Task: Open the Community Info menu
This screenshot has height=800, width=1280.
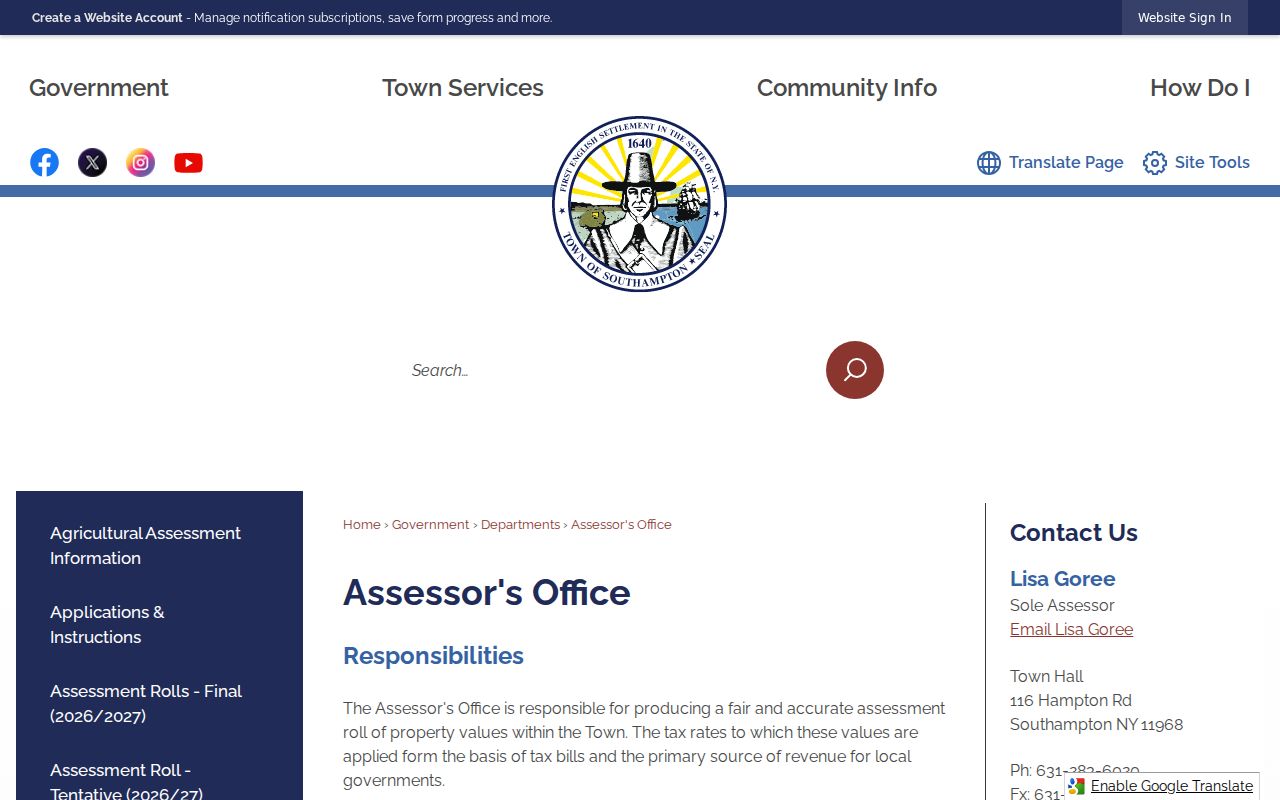Action: [x=847, y=88]
